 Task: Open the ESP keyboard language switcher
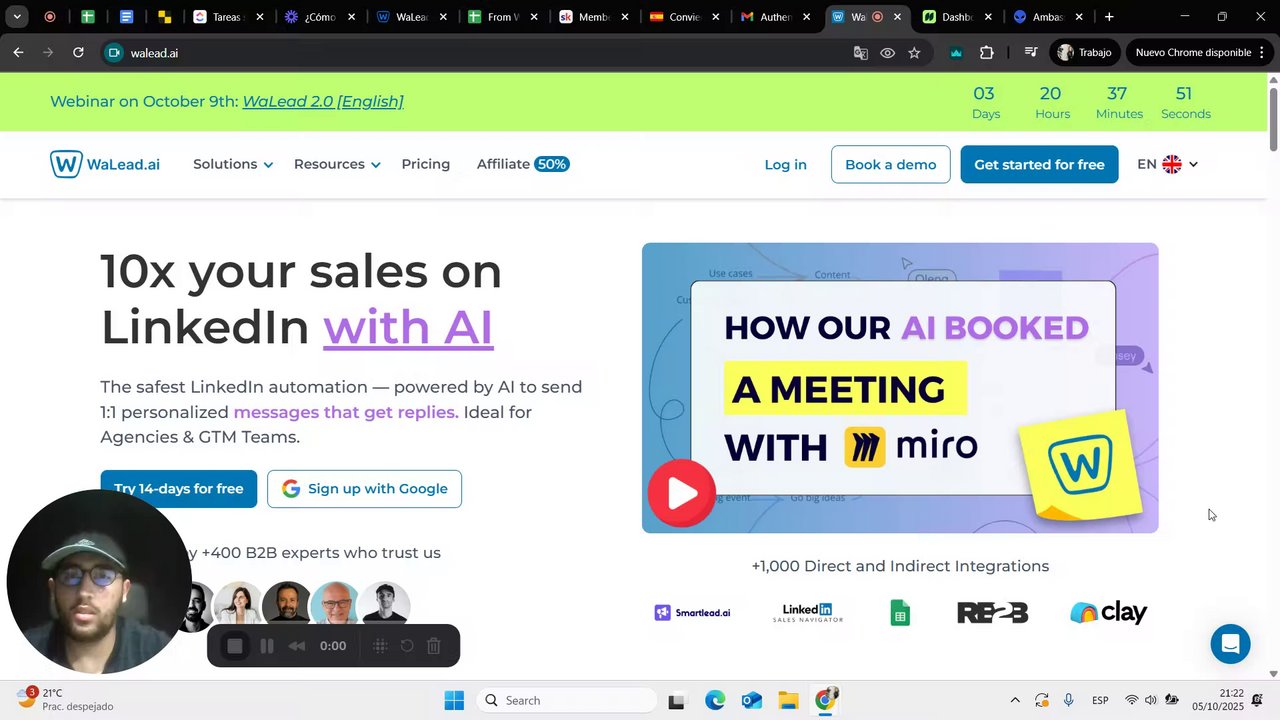click(x=1100, y=700)
